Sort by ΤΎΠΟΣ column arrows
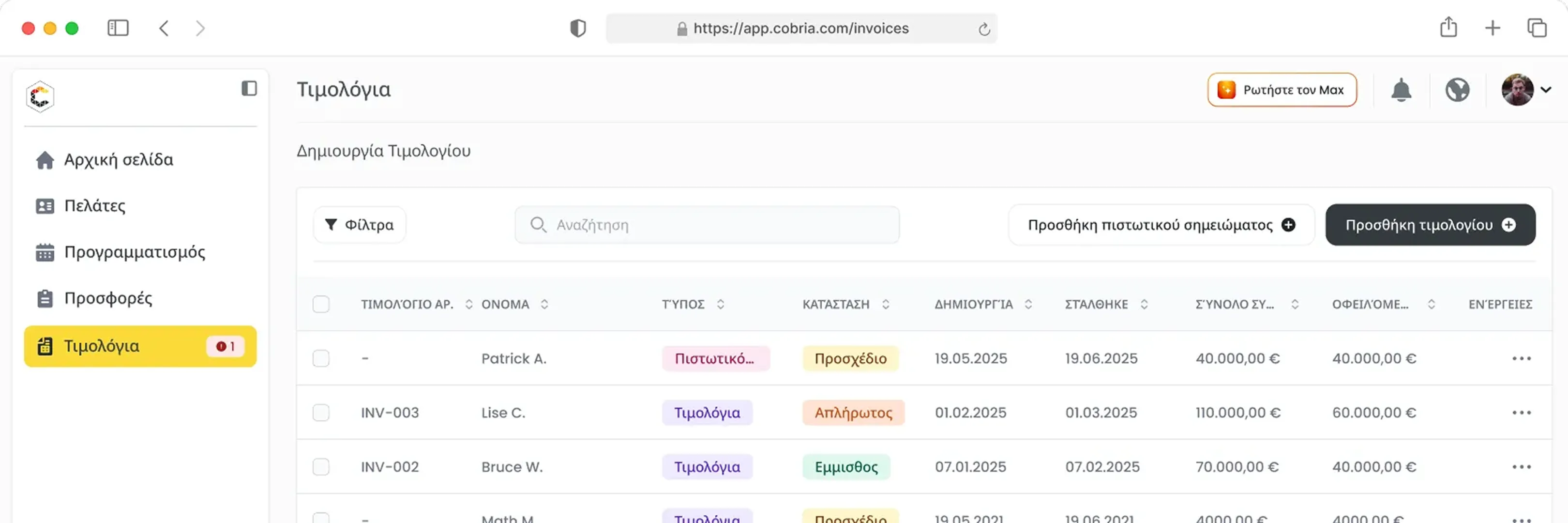1568x523 pixels. [720, 305]
